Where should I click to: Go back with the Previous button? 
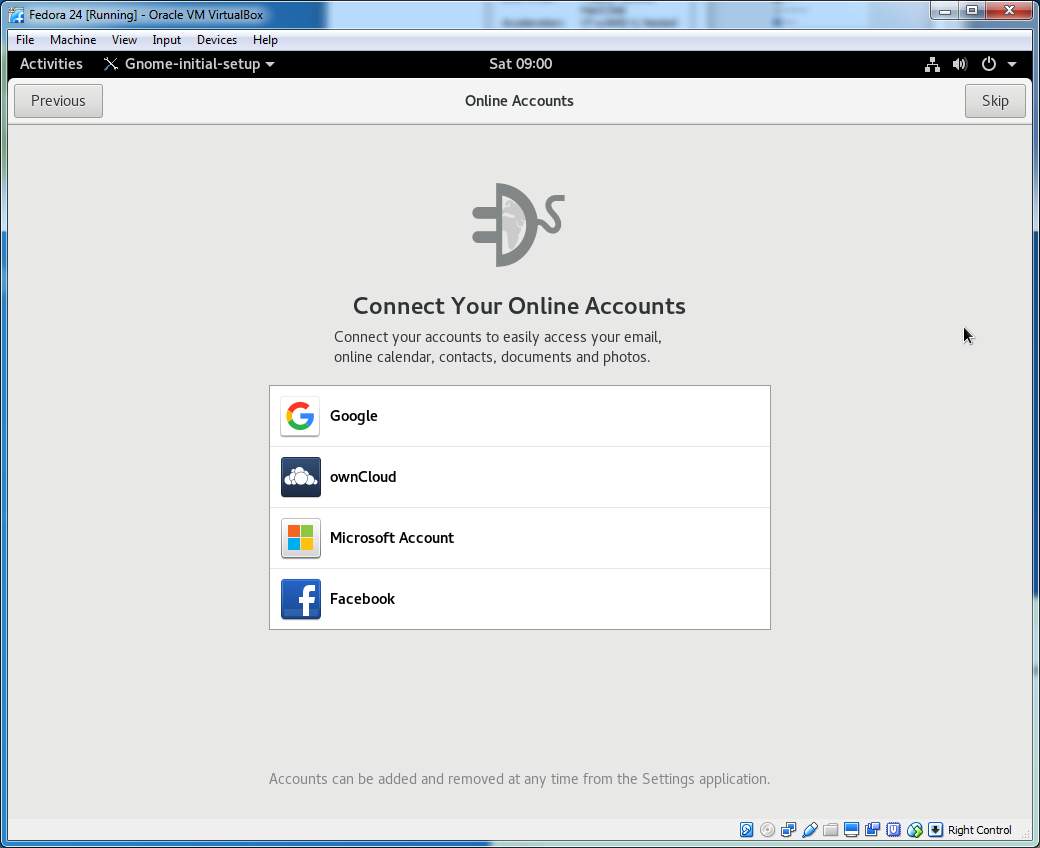point(58,101)
